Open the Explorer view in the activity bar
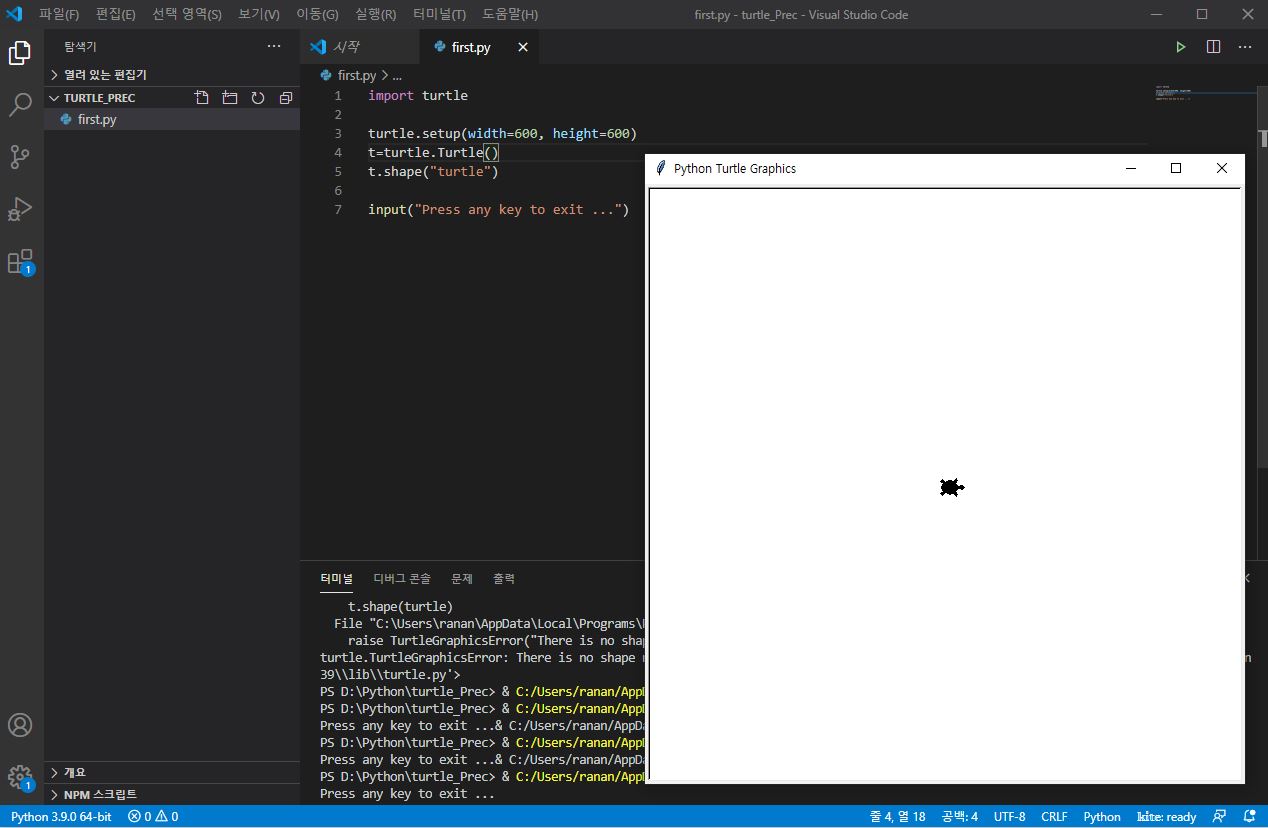Screen dimensions: 1268x828 click(x=20, y=53)
